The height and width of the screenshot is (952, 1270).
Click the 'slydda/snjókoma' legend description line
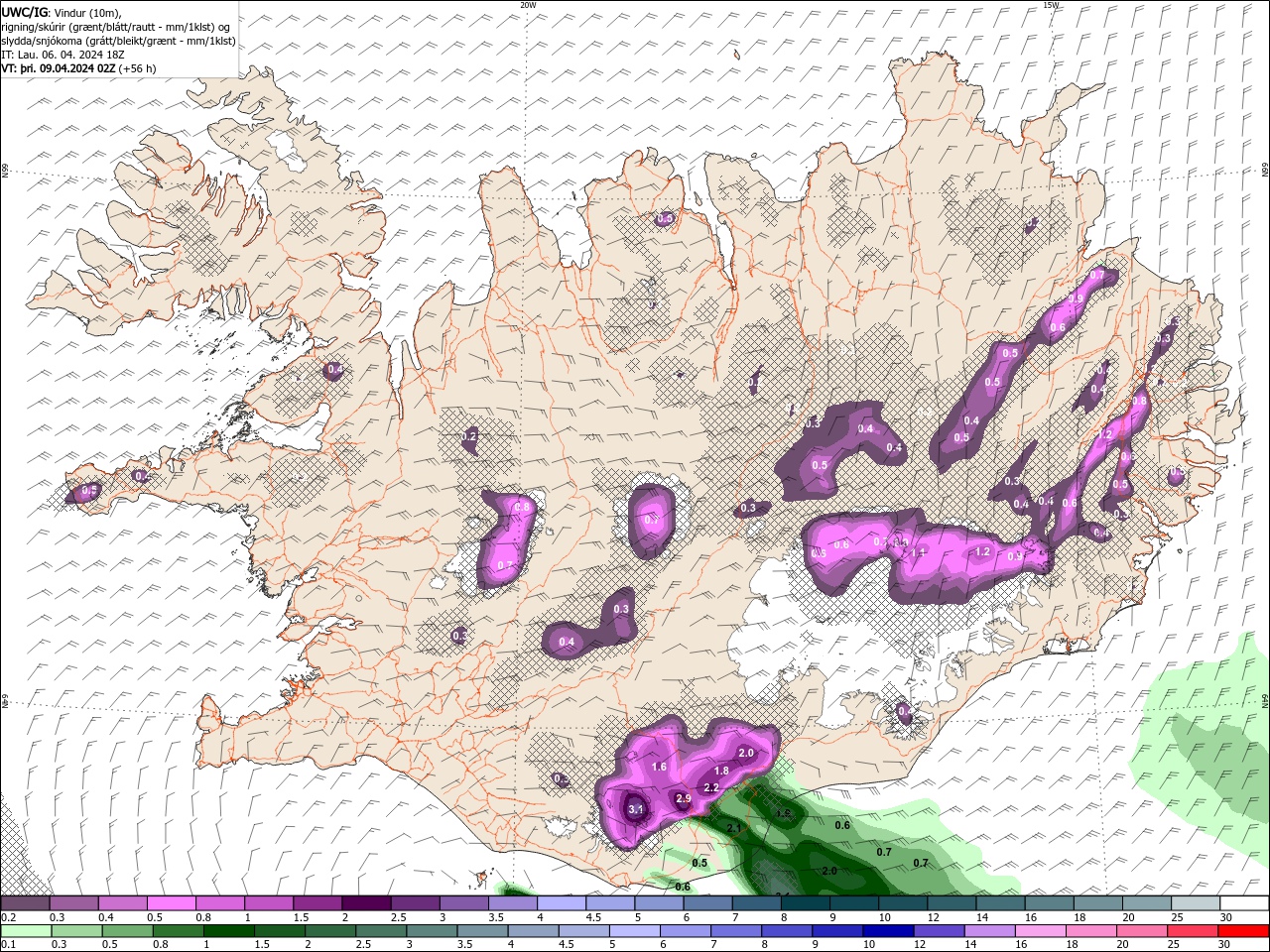tap(118, 41)
